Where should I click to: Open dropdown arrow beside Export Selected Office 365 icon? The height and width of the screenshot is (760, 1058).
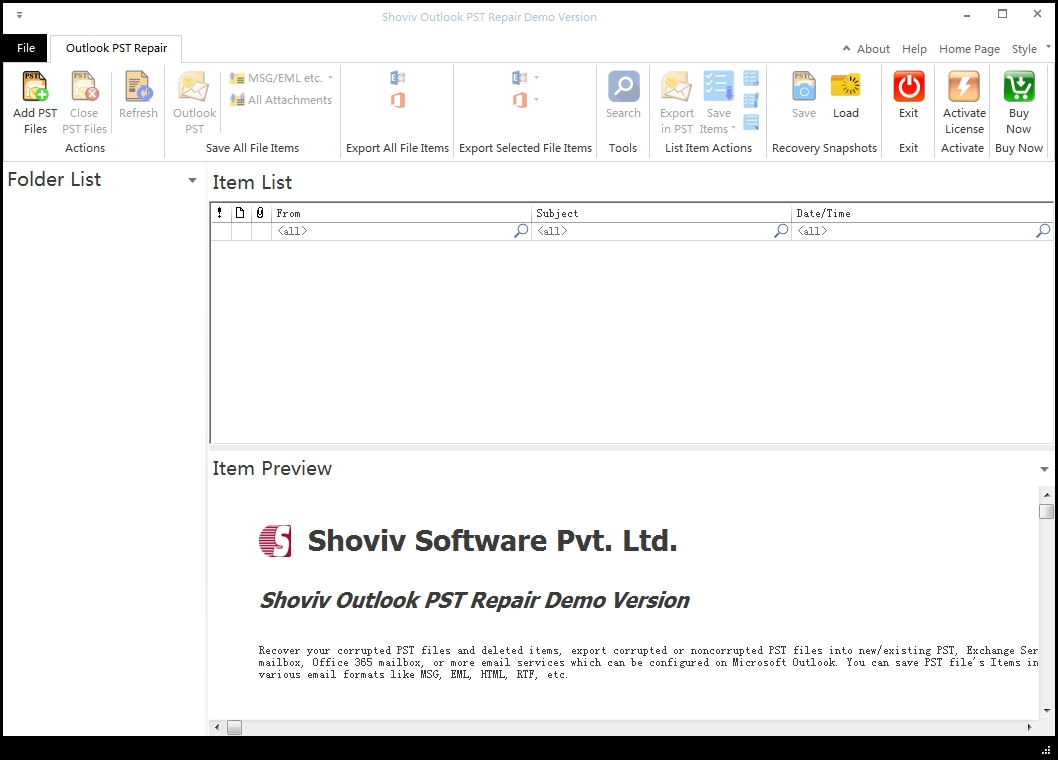pos(536,100)
